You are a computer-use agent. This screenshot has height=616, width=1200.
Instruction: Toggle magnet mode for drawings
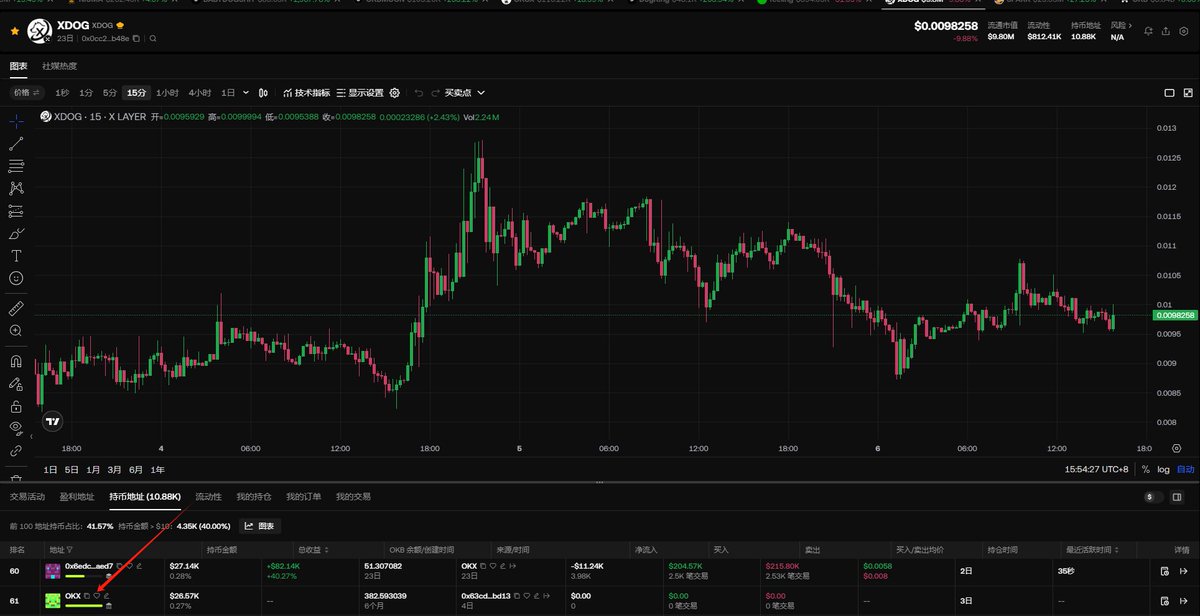16,361
